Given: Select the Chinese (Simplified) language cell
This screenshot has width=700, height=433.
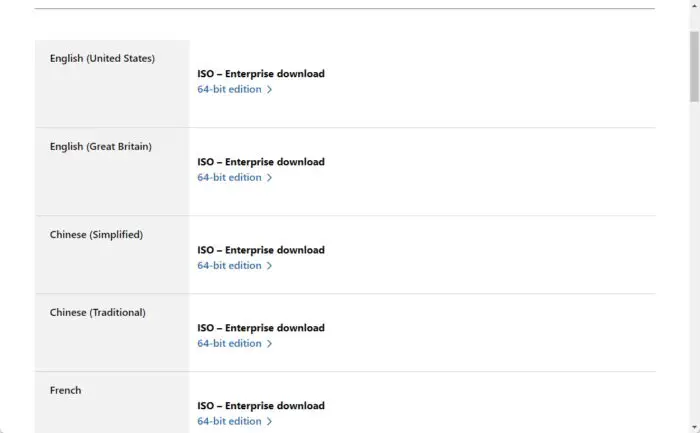Looking at the screenshot, I should pyautogui.click(x=112, y=254).
